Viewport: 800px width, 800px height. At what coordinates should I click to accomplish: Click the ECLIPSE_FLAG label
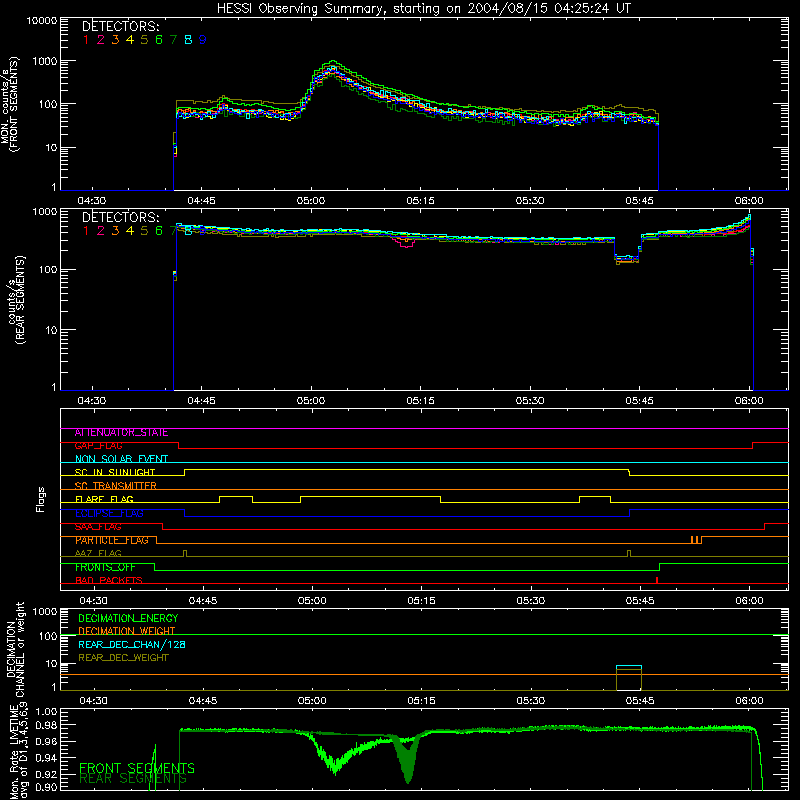[x=109, y=513]
